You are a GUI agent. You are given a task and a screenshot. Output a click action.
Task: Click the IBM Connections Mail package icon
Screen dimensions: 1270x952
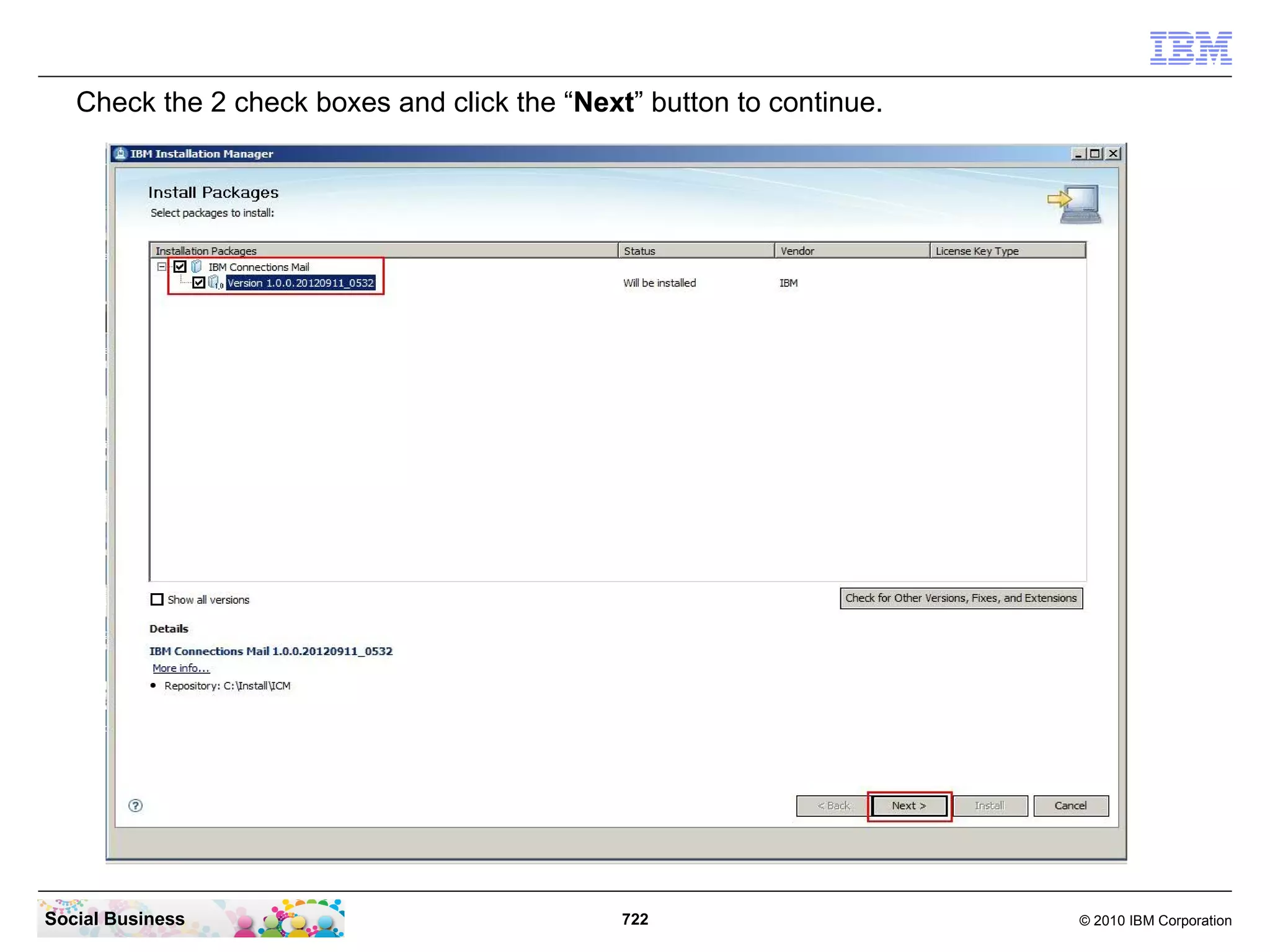(197, 267)
